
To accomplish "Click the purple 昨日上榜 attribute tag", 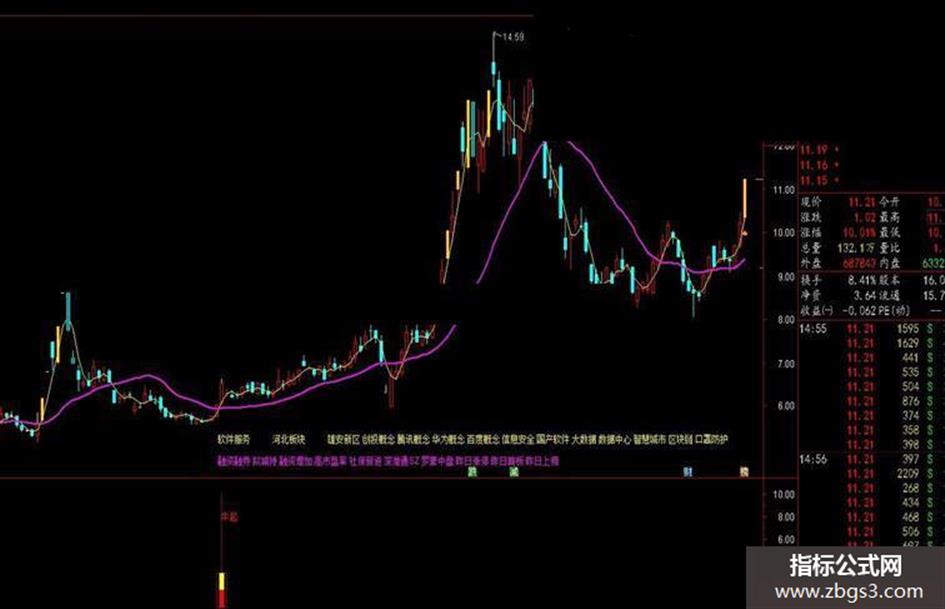I will tap(542, 461).
